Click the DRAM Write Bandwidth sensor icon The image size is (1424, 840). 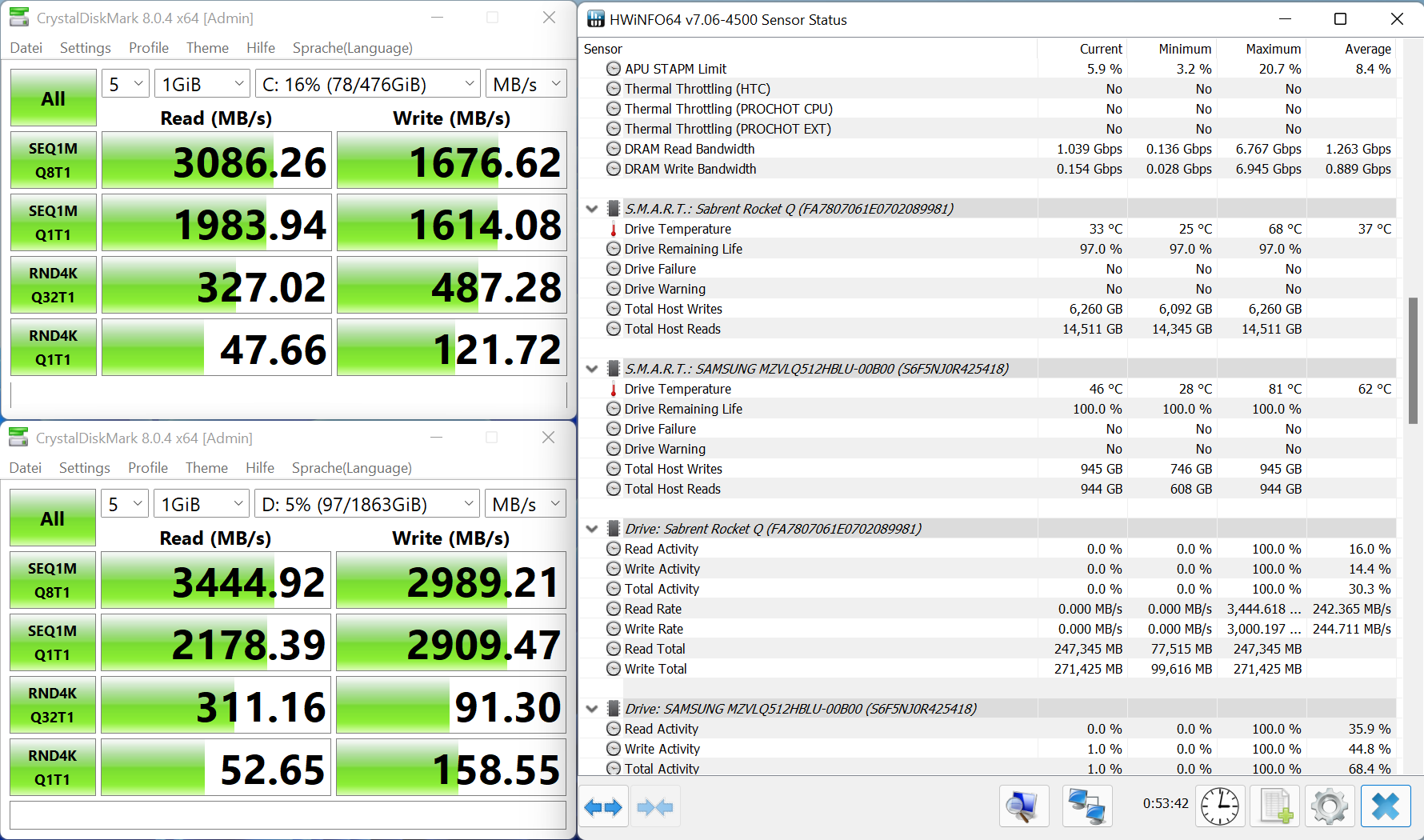[x=614, y=169]
